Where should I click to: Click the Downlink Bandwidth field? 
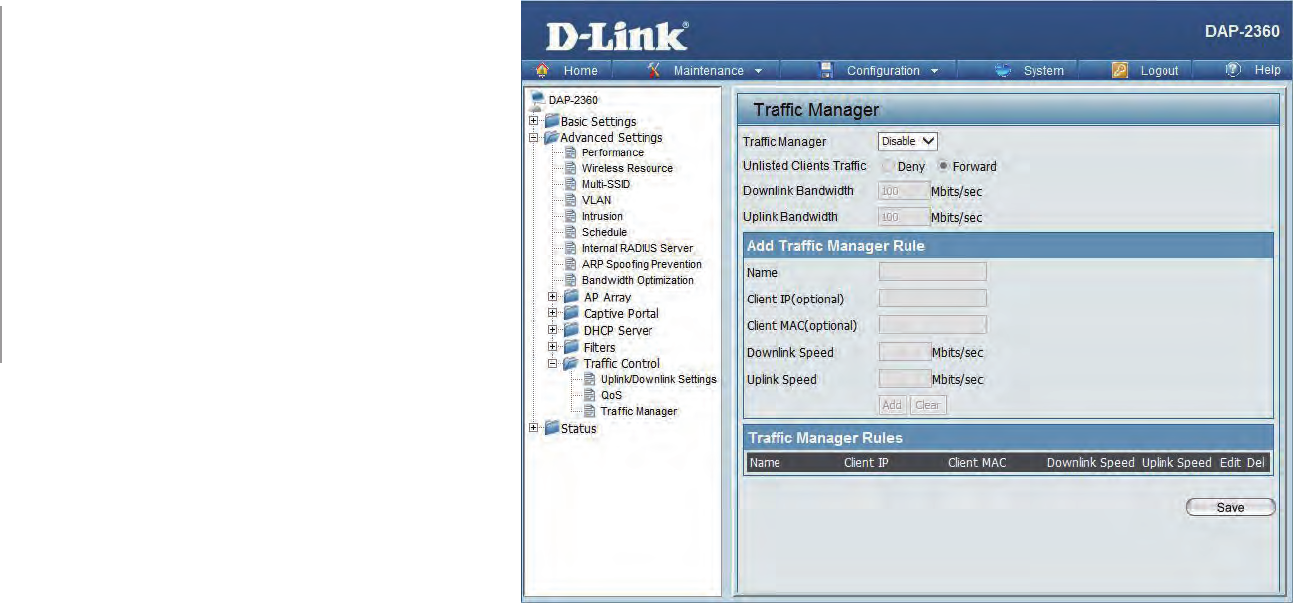[x=904, y=190]
